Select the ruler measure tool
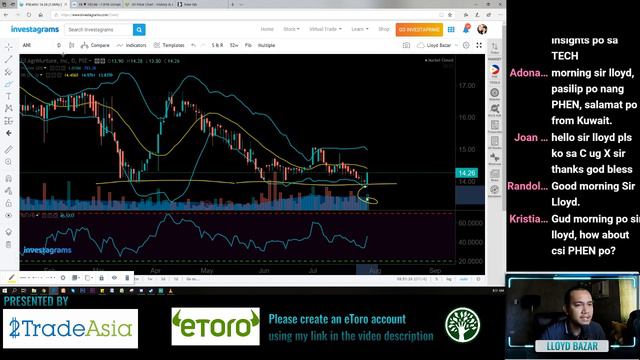The image size is (640, 360). coord(9,150)
